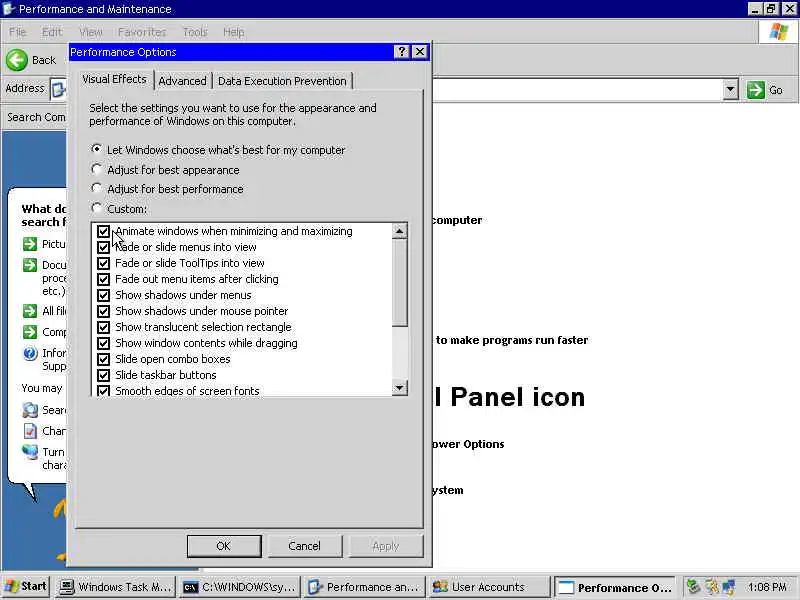Click the network computers system tray icon

(729, 587)
